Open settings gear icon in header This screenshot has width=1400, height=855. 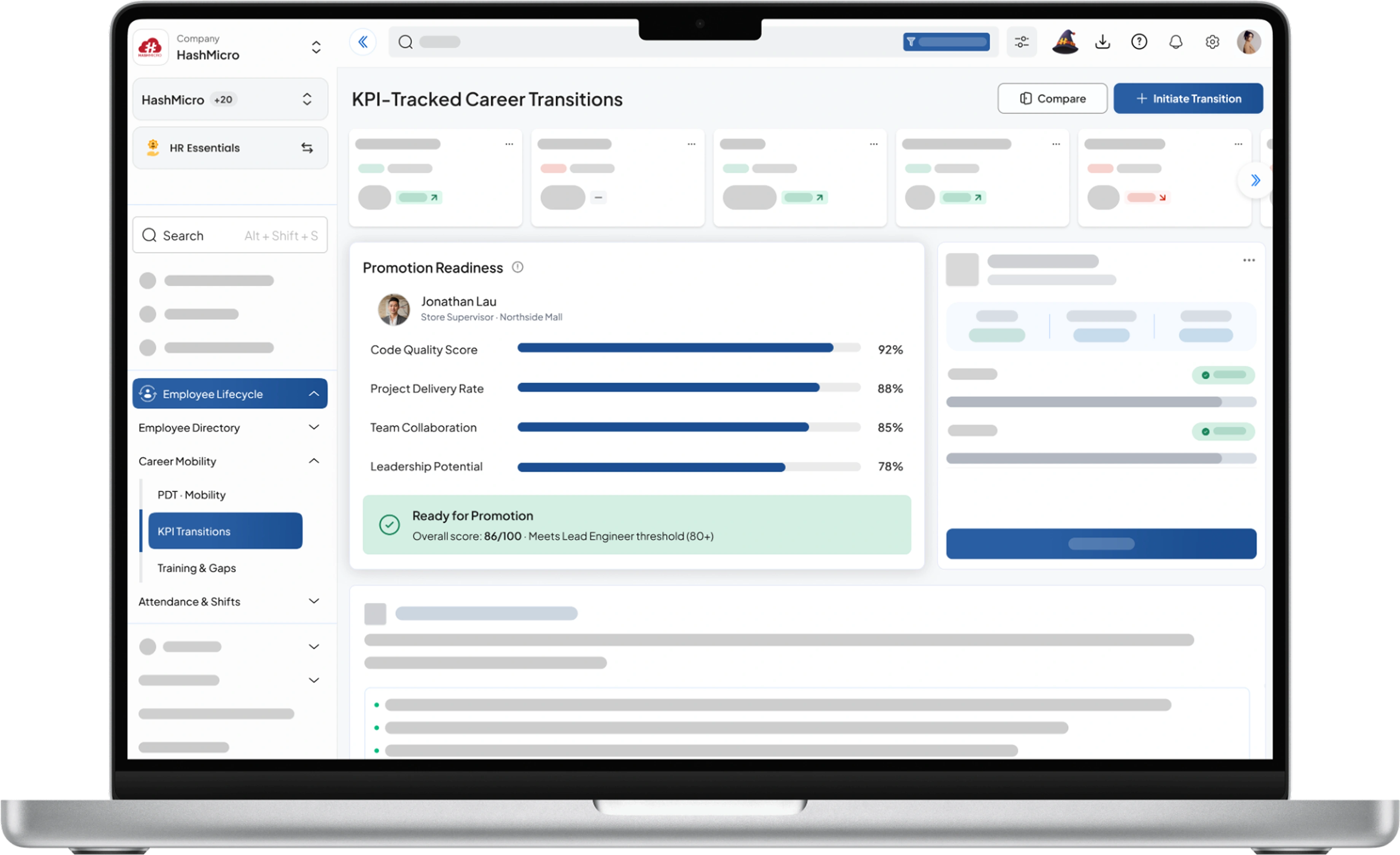click(x=1212, y=41)
